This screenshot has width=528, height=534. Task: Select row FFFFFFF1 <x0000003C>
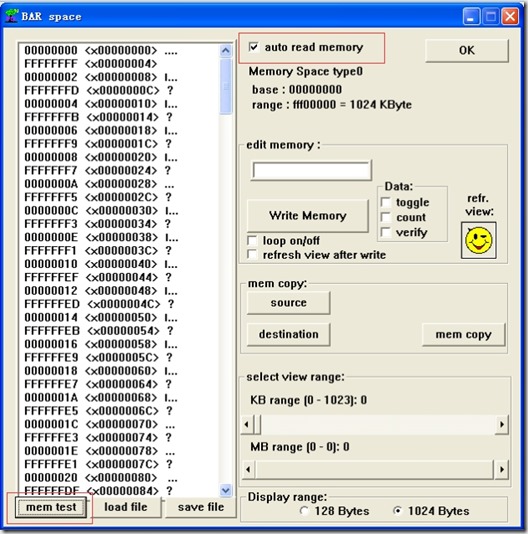pos(119,251)
